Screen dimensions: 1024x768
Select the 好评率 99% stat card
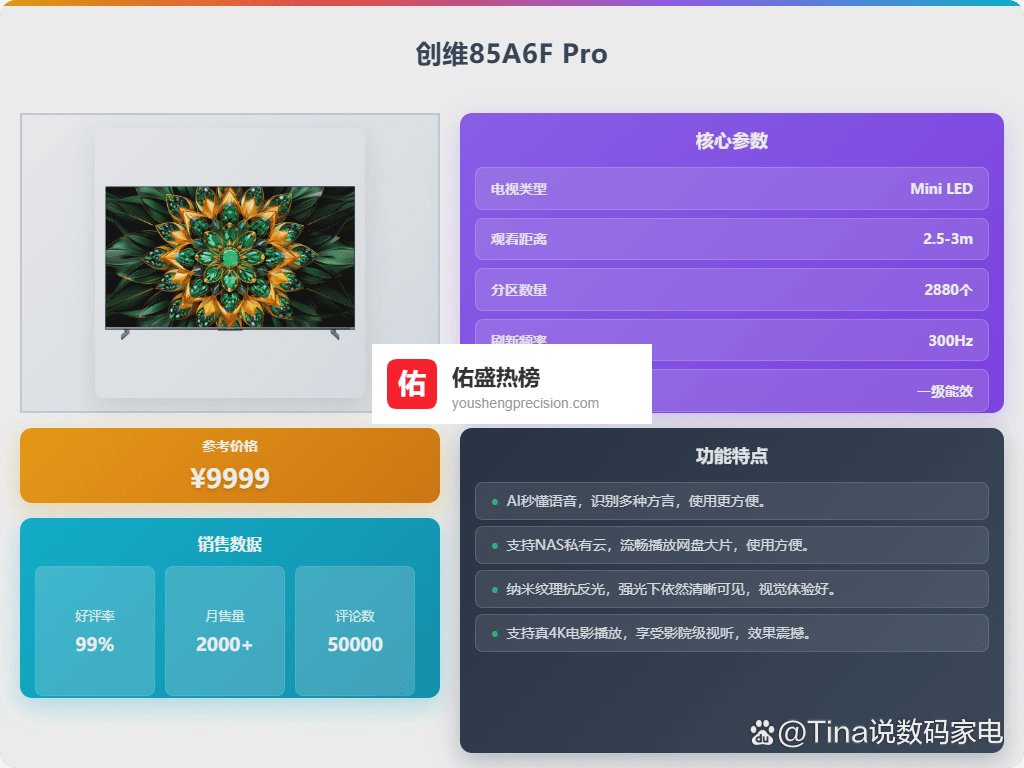pos(95,631)
